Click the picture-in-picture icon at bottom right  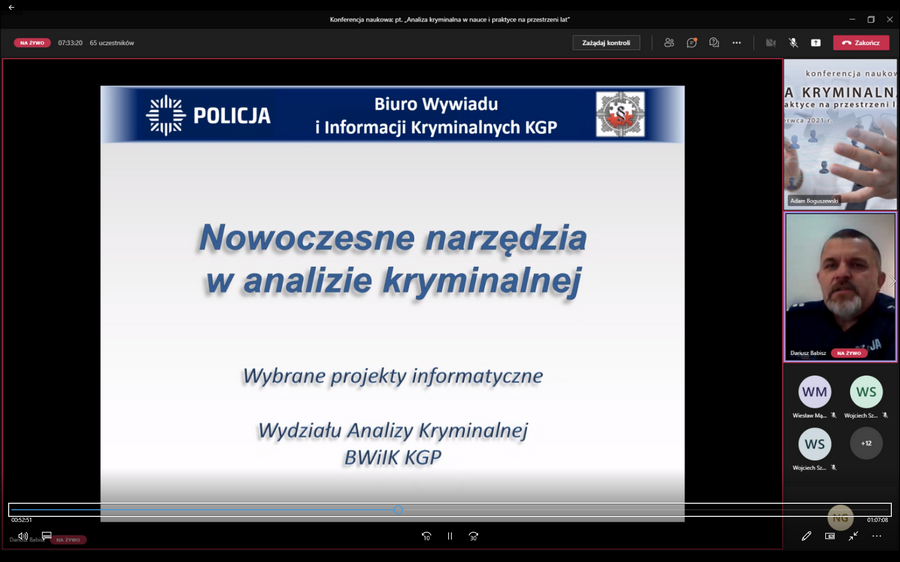(829, 536)
